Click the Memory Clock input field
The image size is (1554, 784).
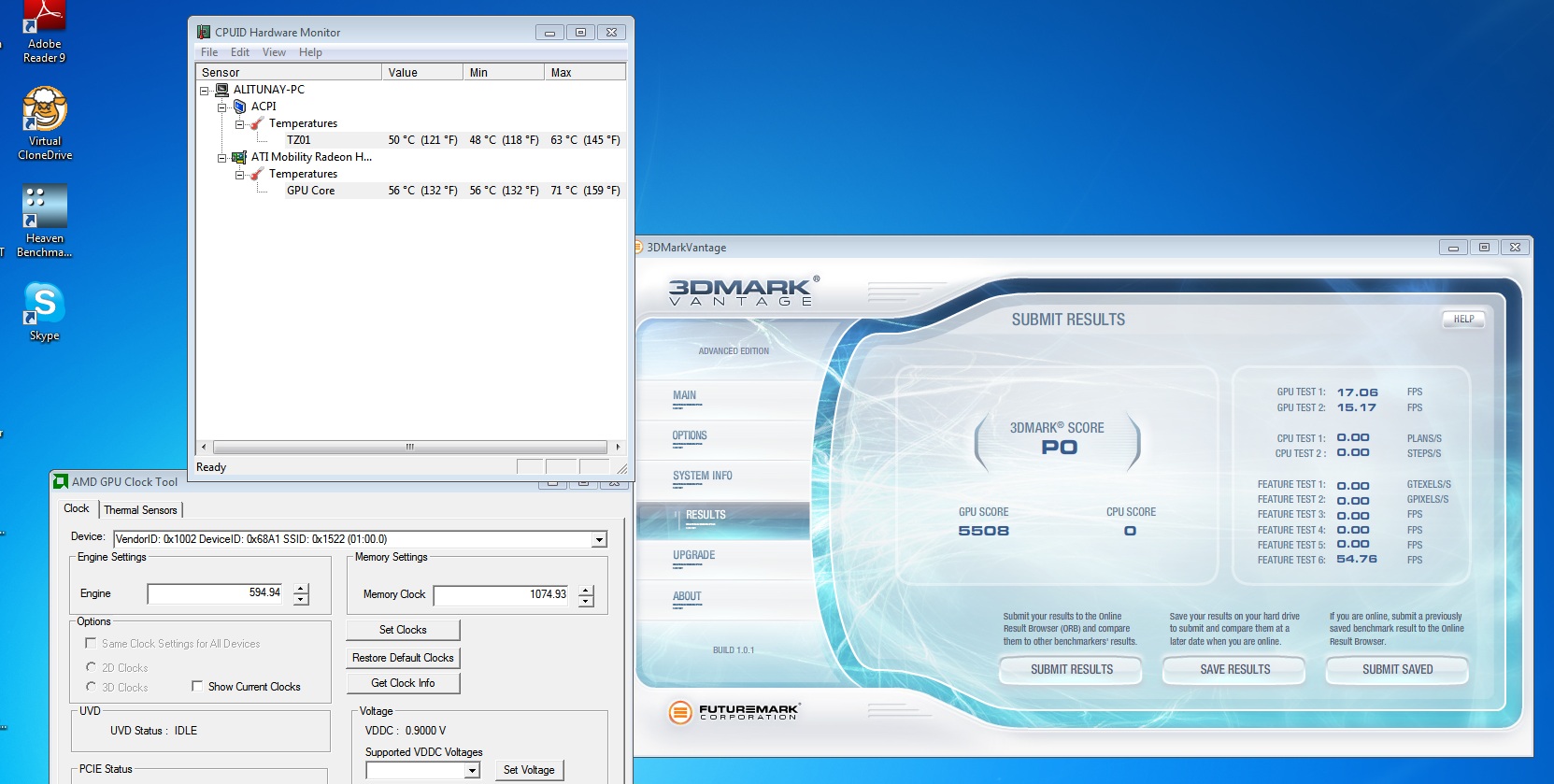503,594
